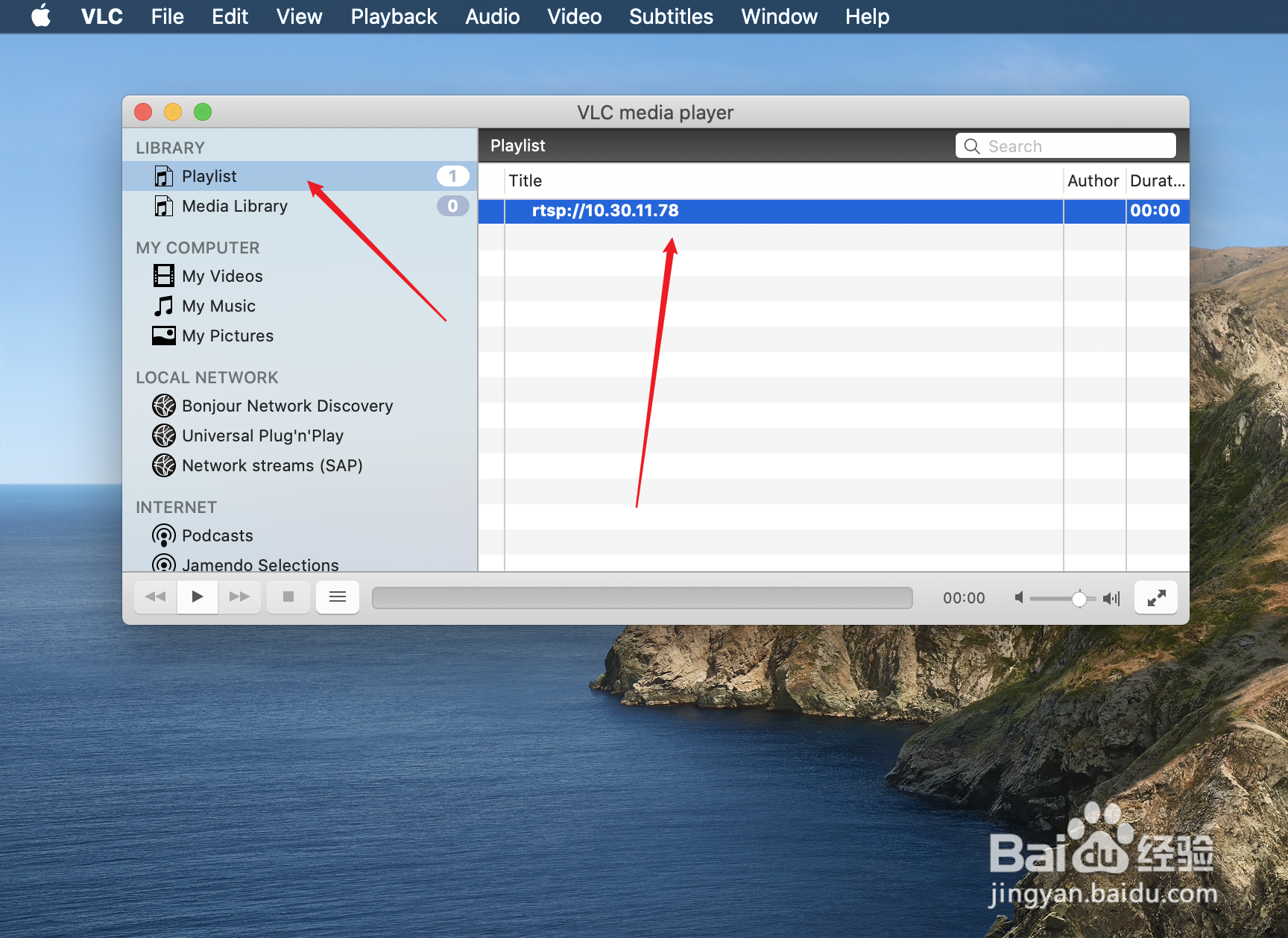The image size is (1288, 938).
Task: Enter fullscreen with the expand arrows button
Action: pyautogui.click(x=1156, y=597)
